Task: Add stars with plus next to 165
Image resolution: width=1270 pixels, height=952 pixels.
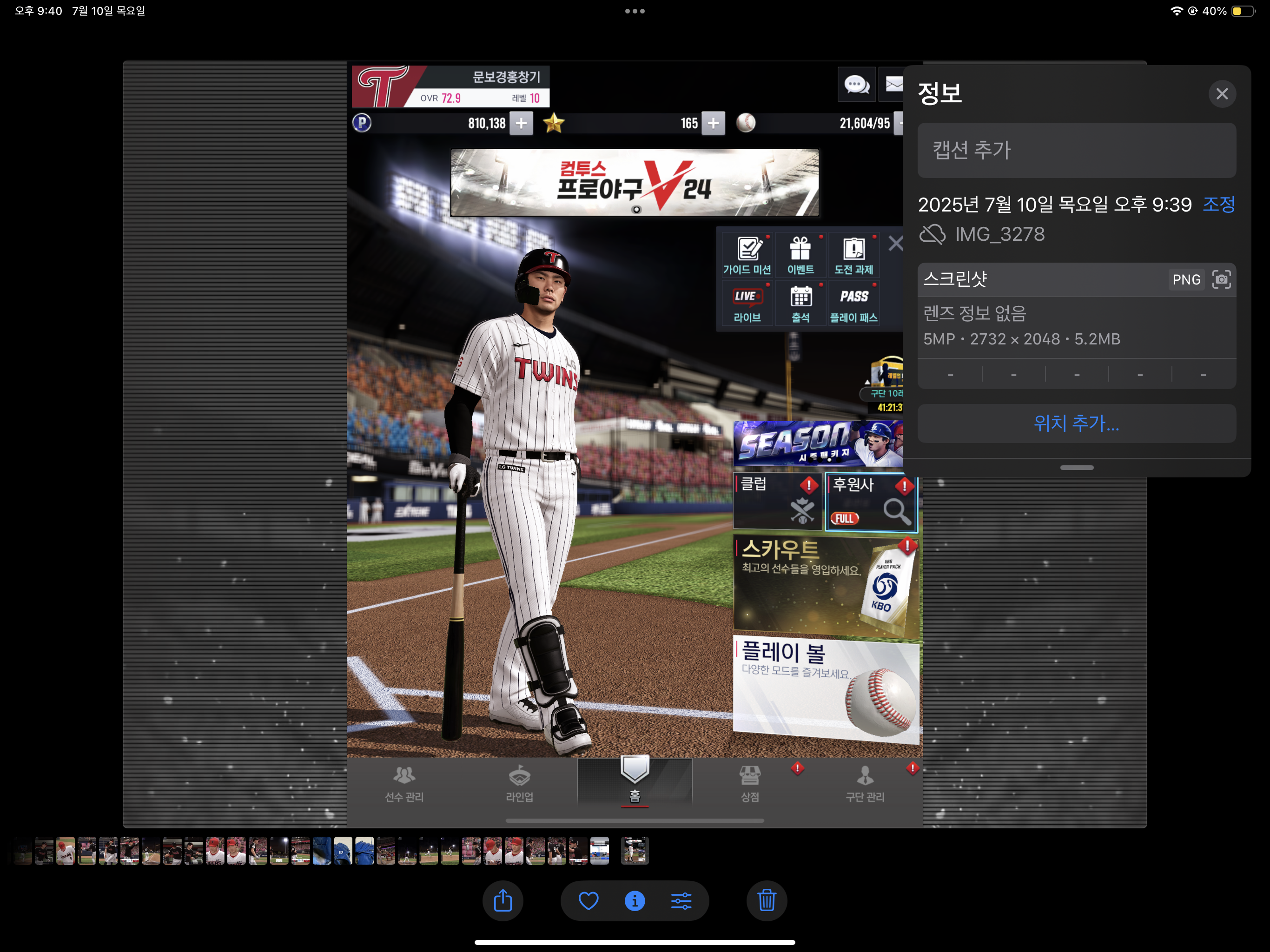Action: [x=713, y=123]
